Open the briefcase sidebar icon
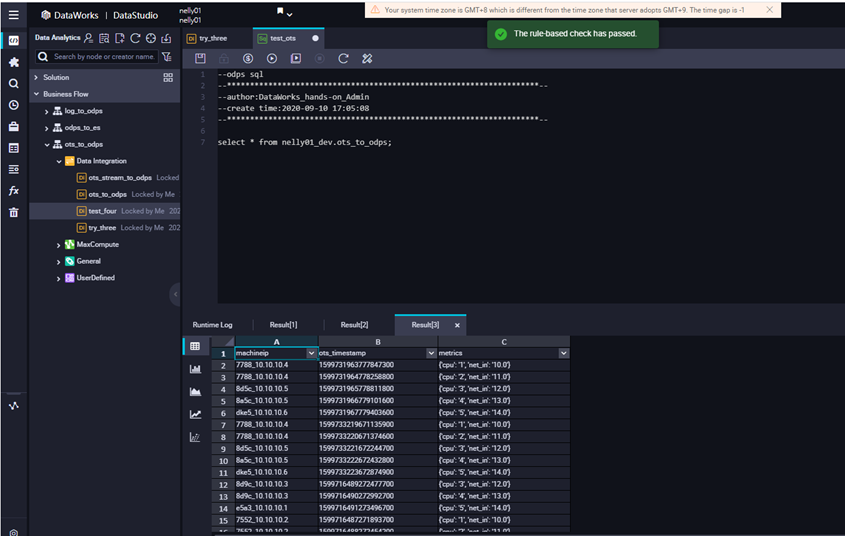 (x=13, y=127)
